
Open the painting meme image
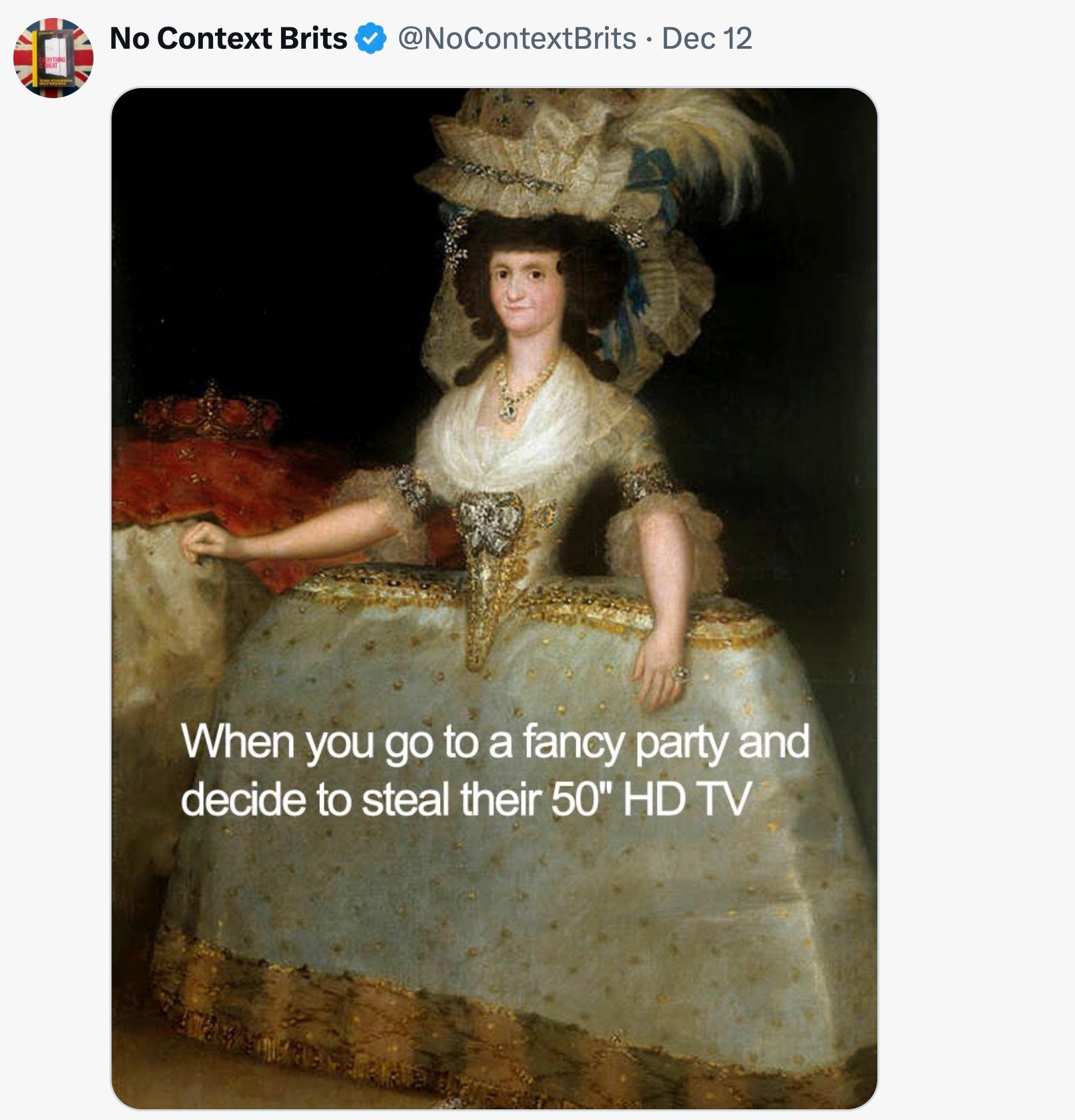[x=494, y=599]
